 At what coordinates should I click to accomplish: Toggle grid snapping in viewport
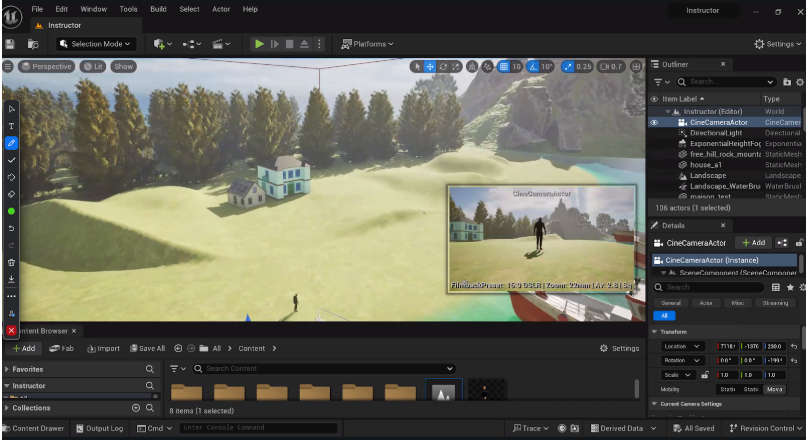click(504, 66)
